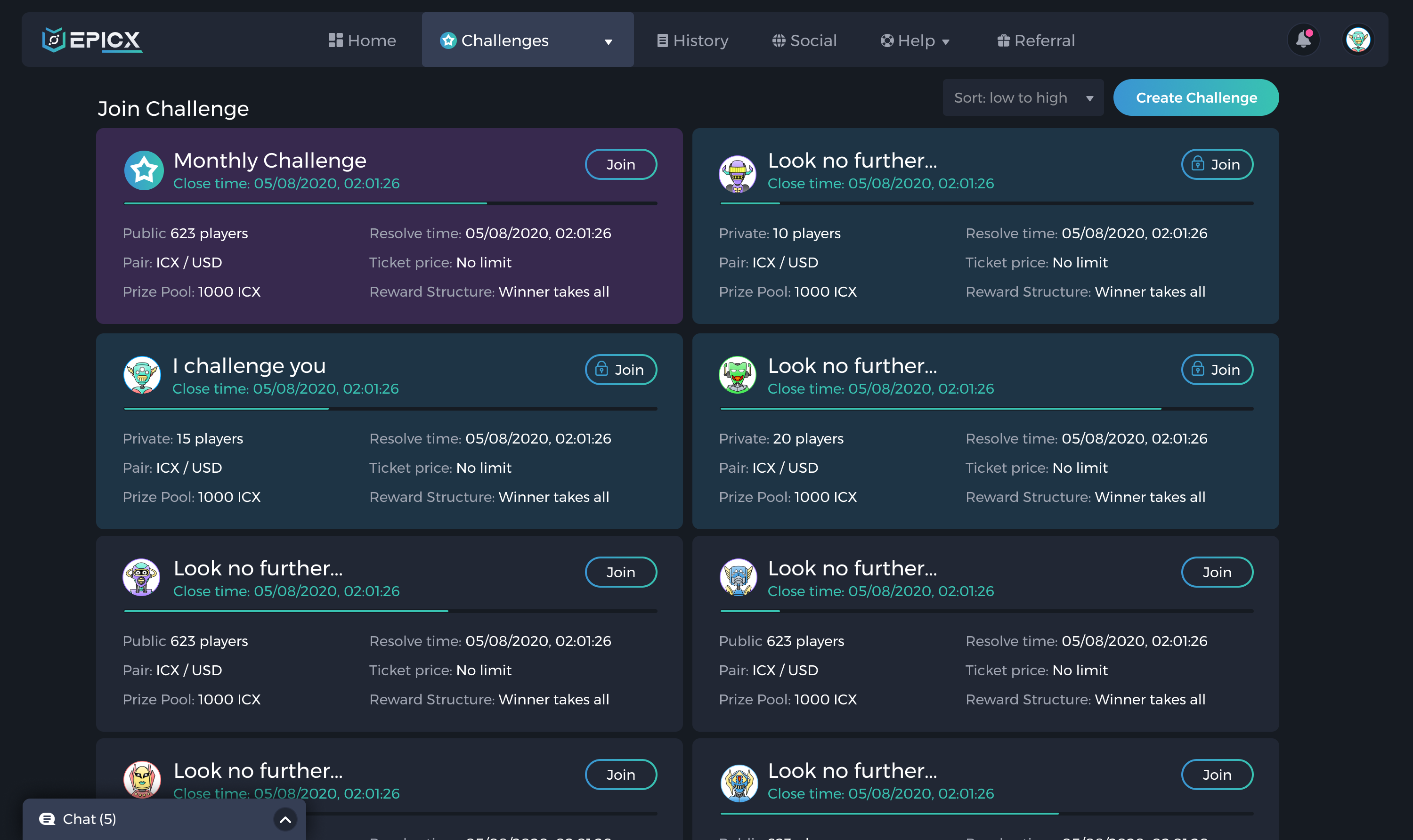The height and width of the screenshot is (840, 1413).
Task: Click 'Private: 15 players' text
Action: click(183, 439)
